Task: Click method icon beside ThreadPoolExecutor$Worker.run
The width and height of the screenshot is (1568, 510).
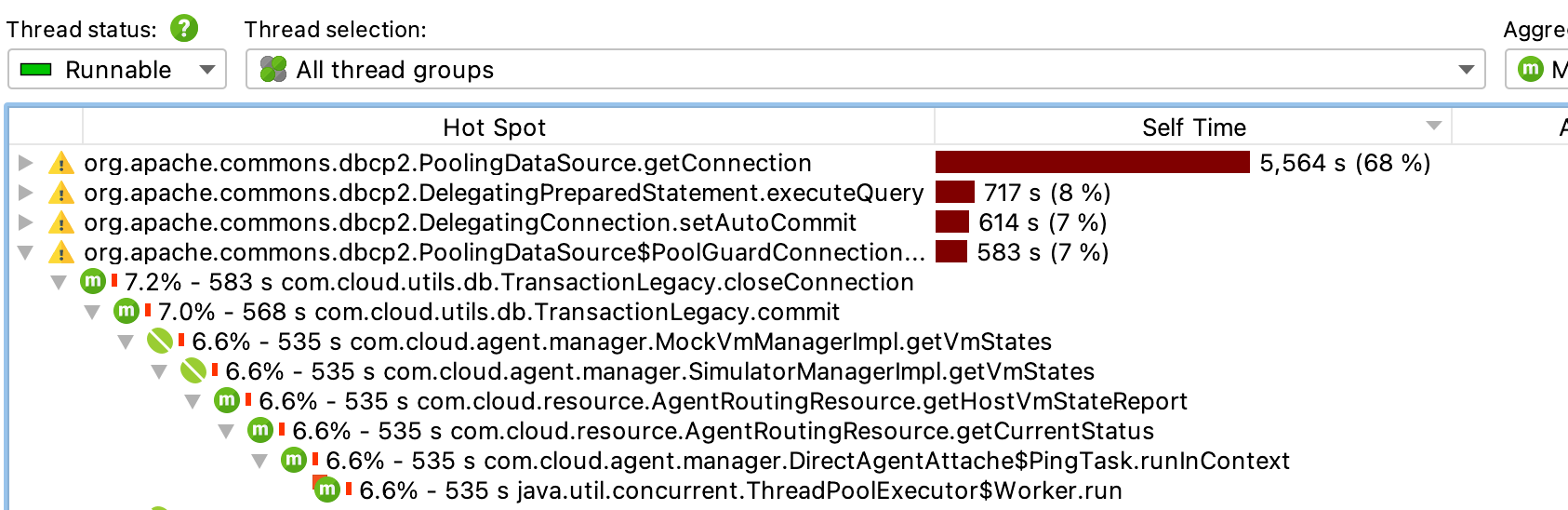Action: 326,490
